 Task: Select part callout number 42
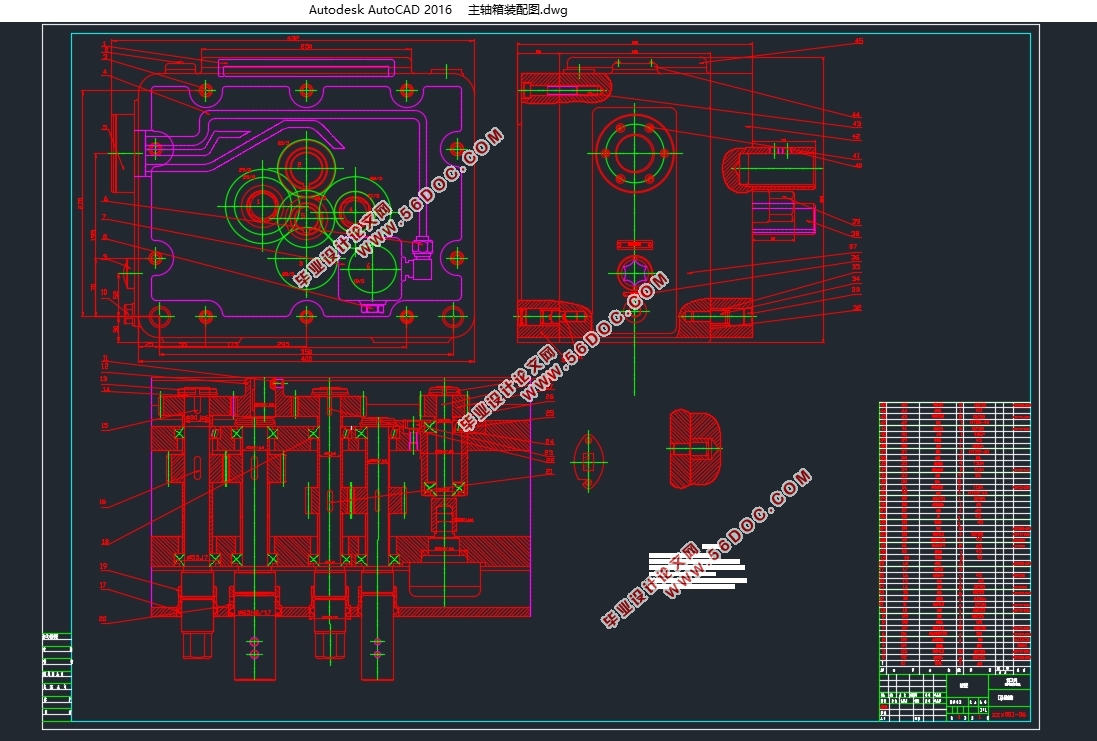coord(856,137)
